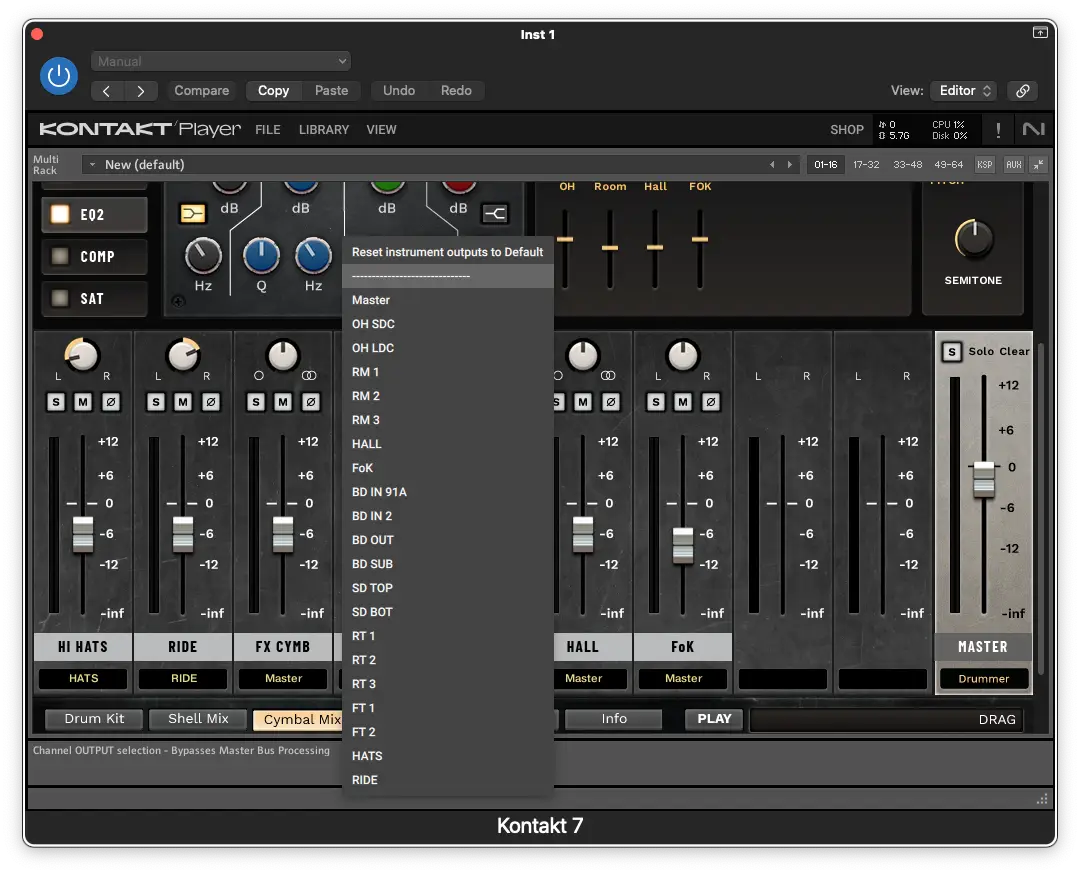Go to next preset arrow
Screen dimensions: 1080x874
click(141, 91)
